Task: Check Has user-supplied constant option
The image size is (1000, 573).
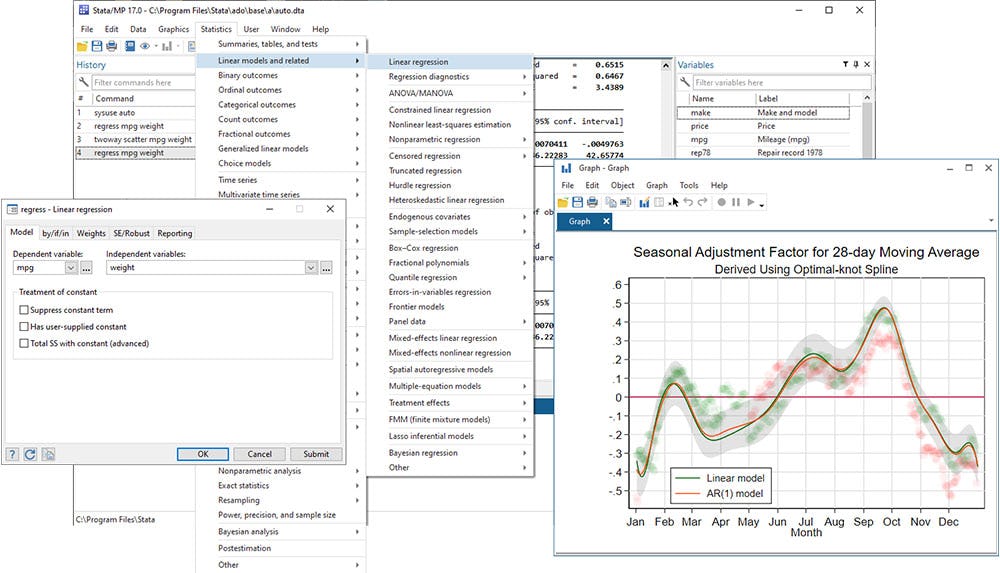Action: point(24,327)
